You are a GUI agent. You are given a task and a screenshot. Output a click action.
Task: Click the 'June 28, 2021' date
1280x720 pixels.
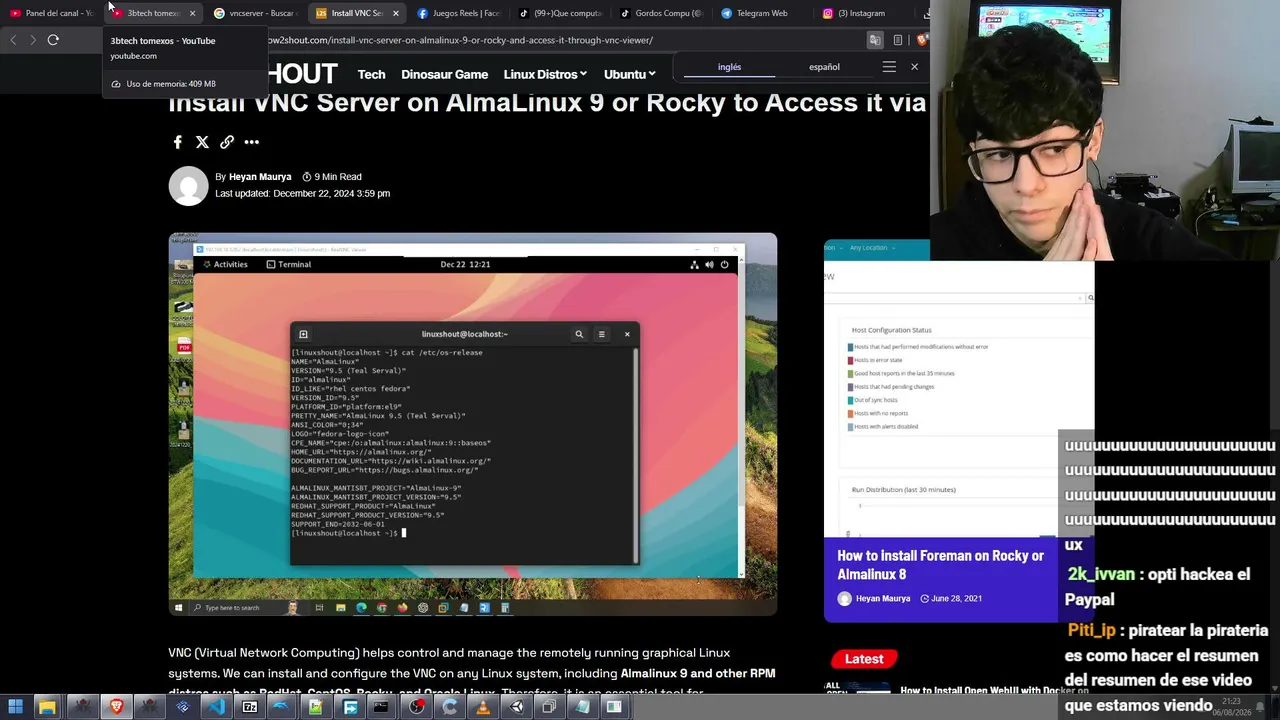pyautogui.click(x=956, y=598)
